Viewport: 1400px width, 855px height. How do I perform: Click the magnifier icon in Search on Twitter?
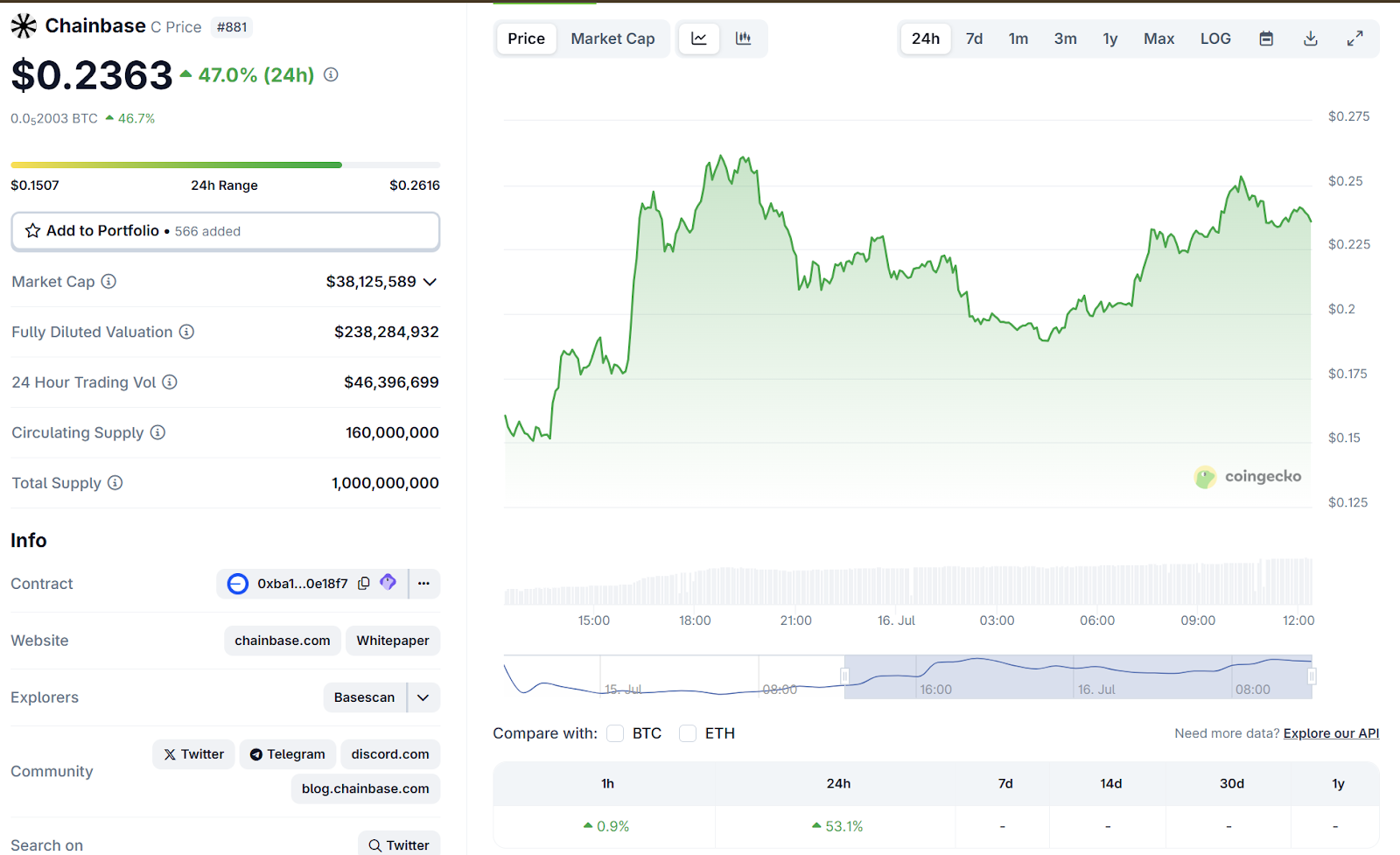coord(374,845)
